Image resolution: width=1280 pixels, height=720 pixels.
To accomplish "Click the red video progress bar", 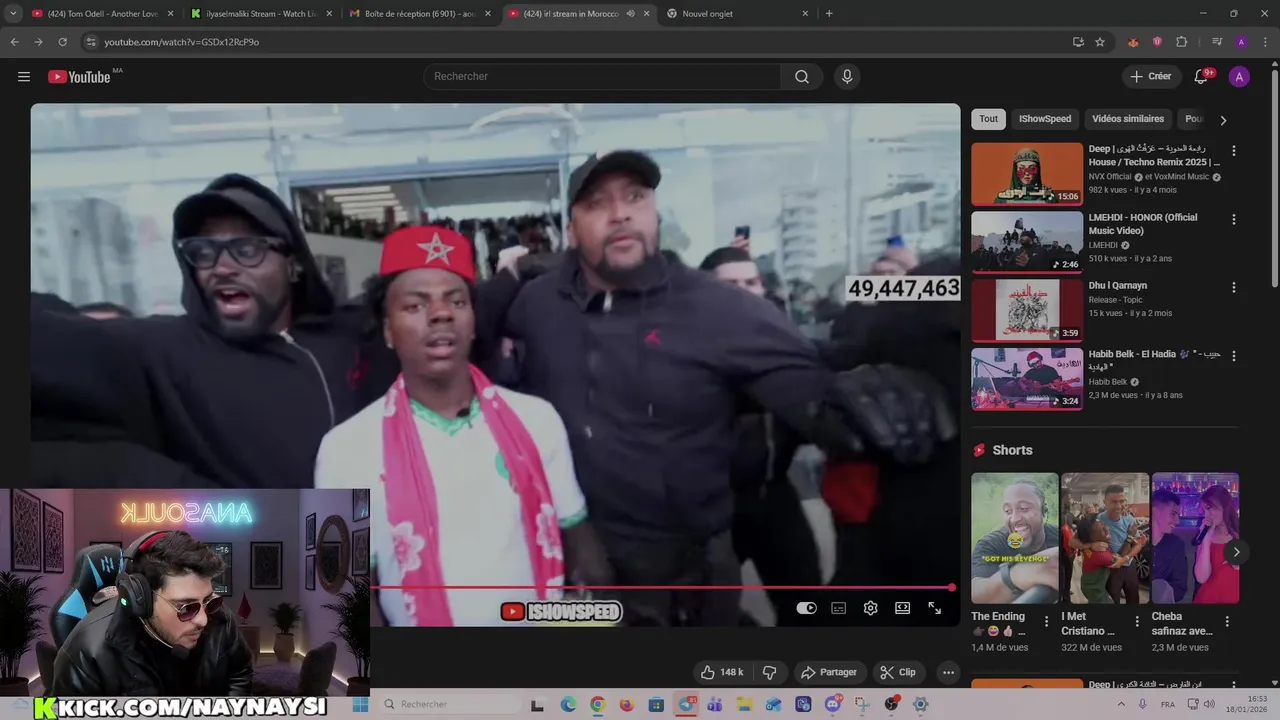I will pyautogui.click(x=660, y=588).
